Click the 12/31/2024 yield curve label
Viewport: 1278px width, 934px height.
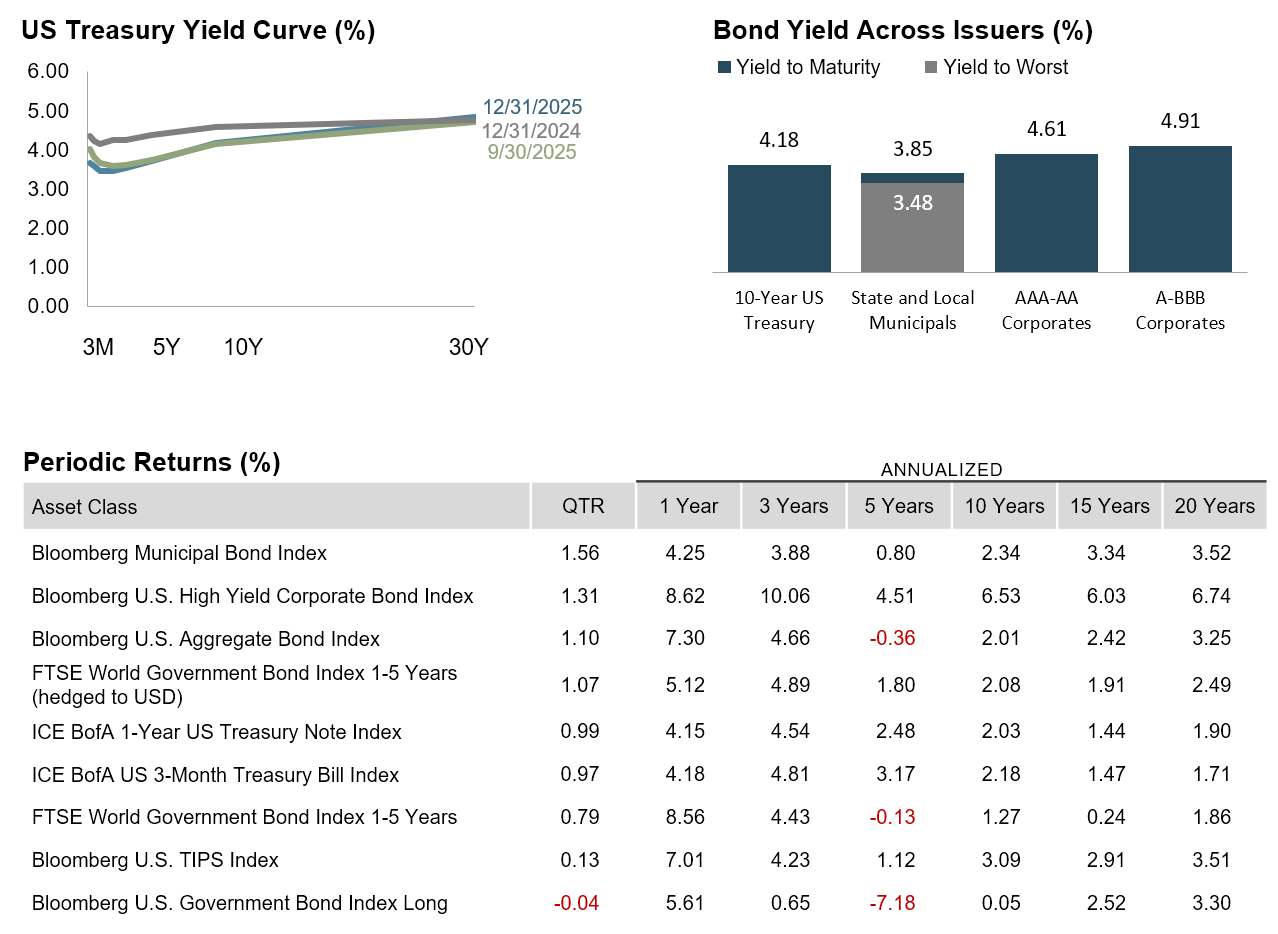[x=531, y=131]
